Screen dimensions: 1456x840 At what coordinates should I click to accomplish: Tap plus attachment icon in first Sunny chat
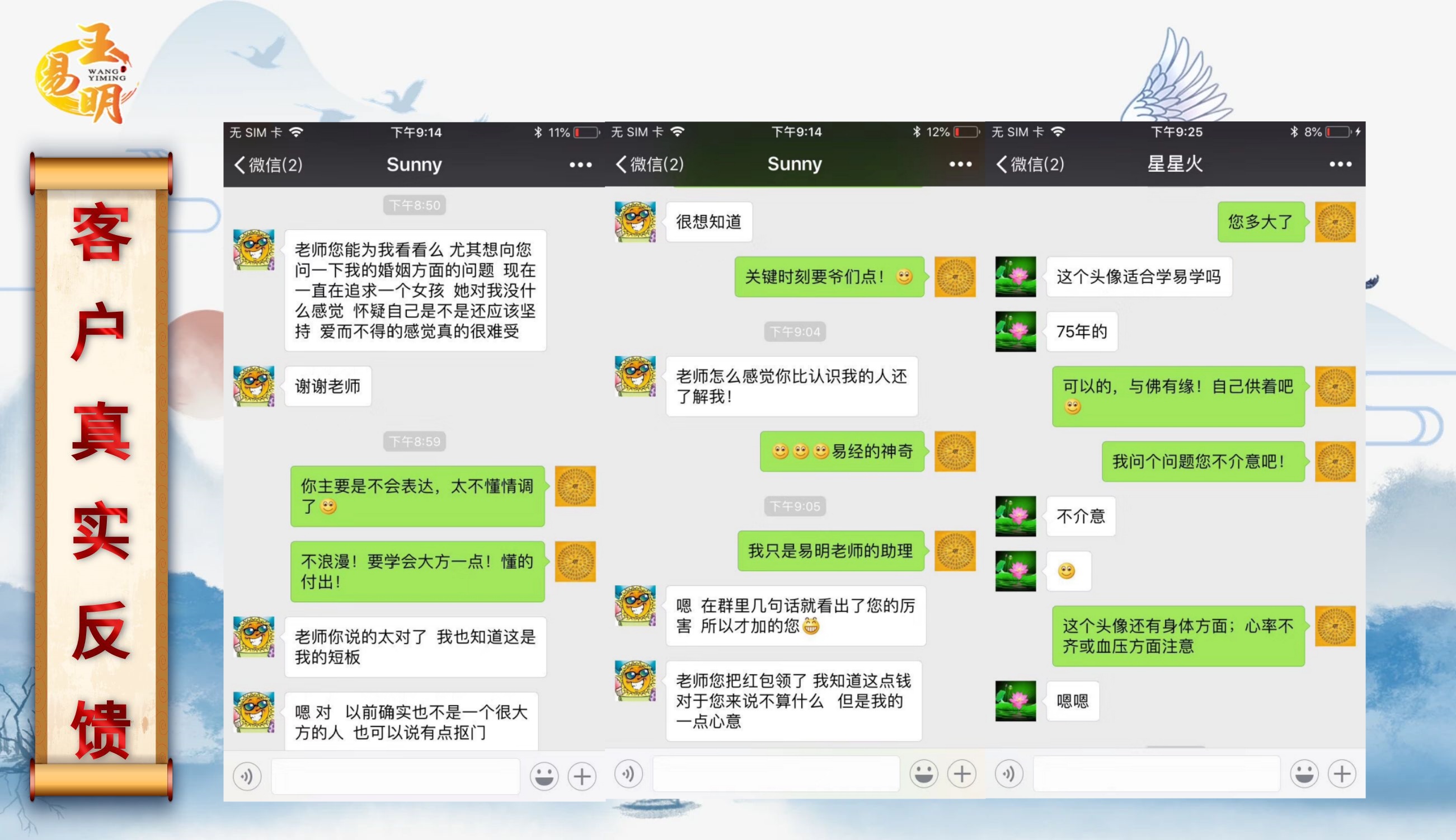[x=581, y=776]
